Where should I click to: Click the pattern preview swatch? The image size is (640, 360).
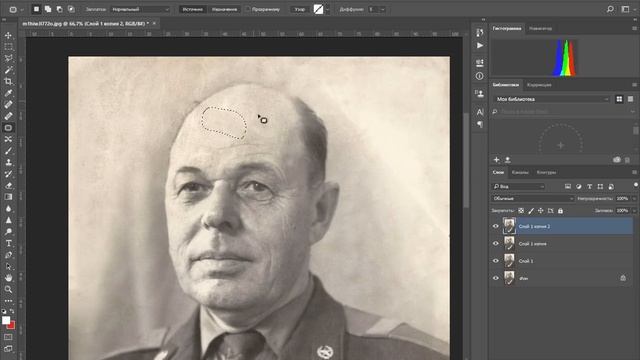[x=318, y=9]
